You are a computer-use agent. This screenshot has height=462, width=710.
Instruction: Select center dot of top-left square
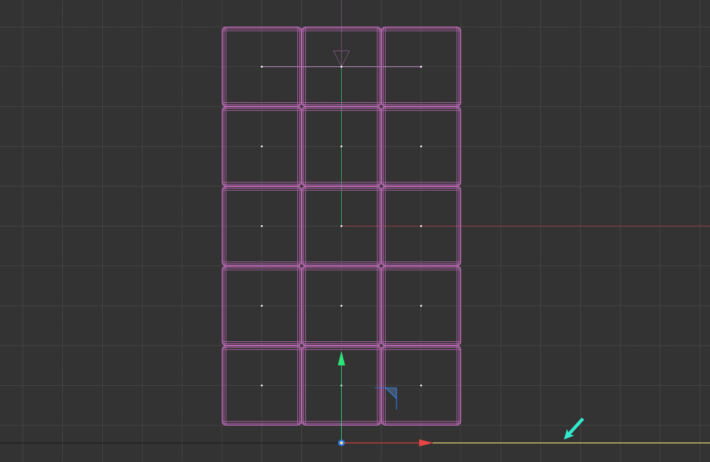point(262,67)
